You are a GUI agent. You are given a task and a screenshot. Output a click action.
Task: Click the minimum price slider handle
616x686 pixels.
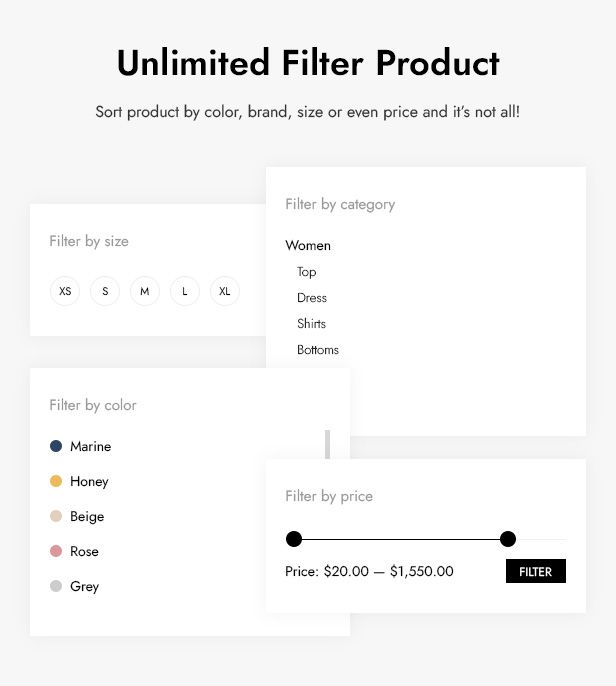(294, 539)
